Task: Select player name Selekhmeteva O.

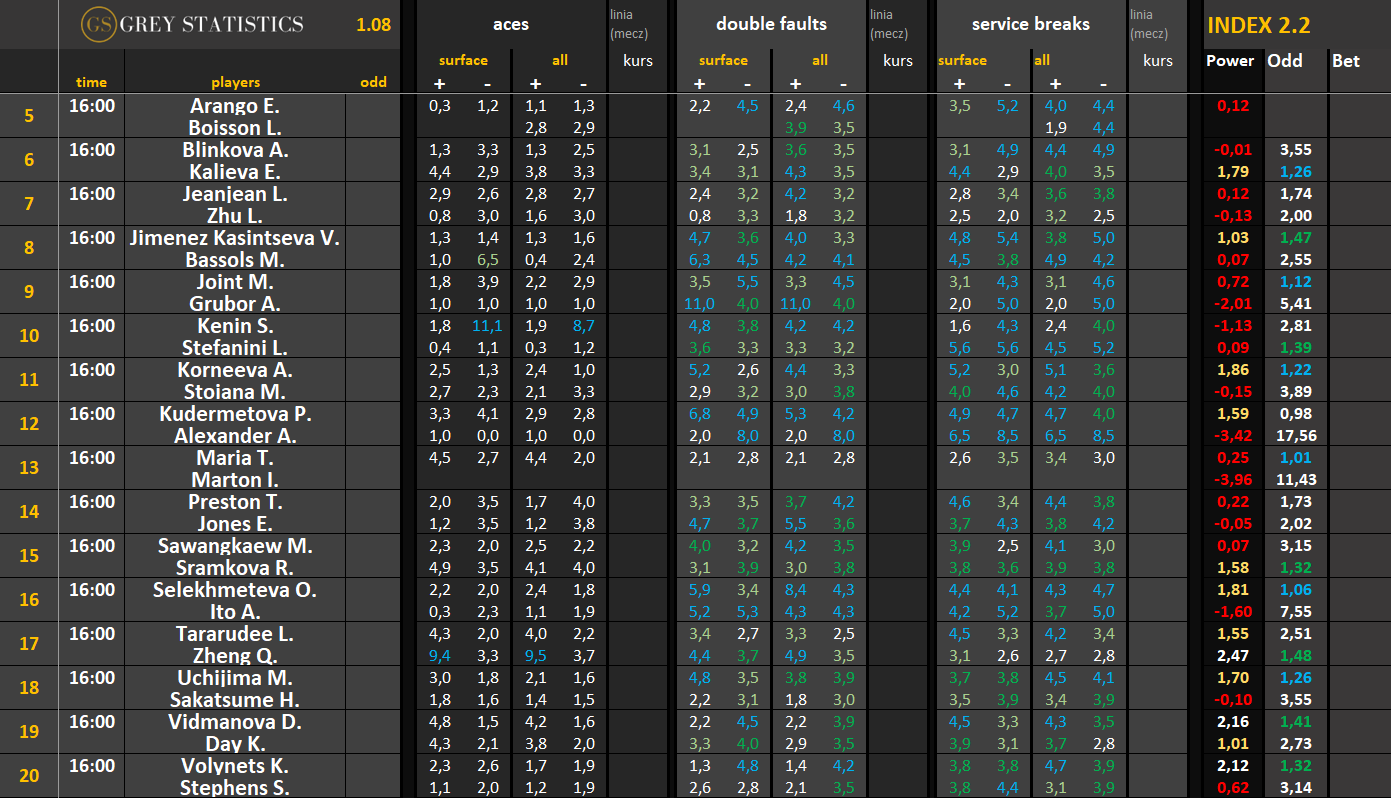Action: click(235, 590)
